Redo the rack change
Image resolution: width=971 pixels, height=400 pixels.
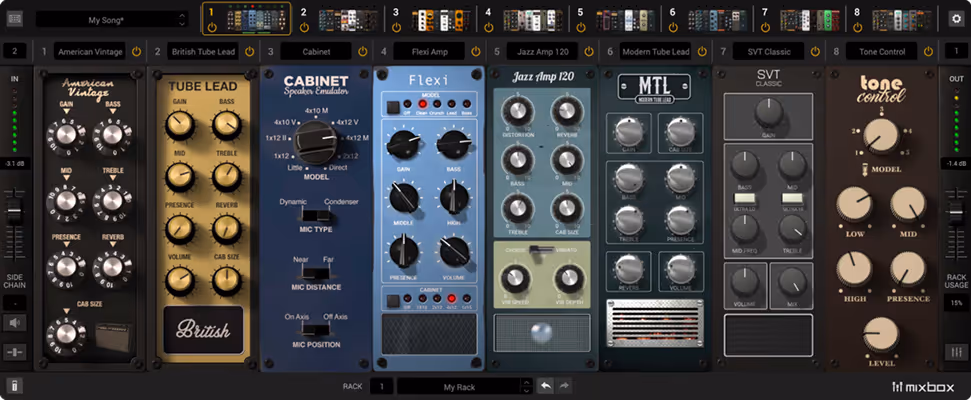click(564, 386)
